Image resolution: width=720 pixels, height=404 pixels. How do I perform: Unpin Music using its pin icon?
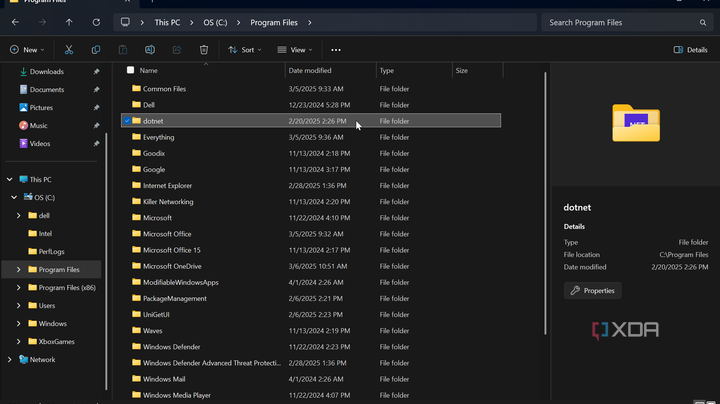(96, 125)
